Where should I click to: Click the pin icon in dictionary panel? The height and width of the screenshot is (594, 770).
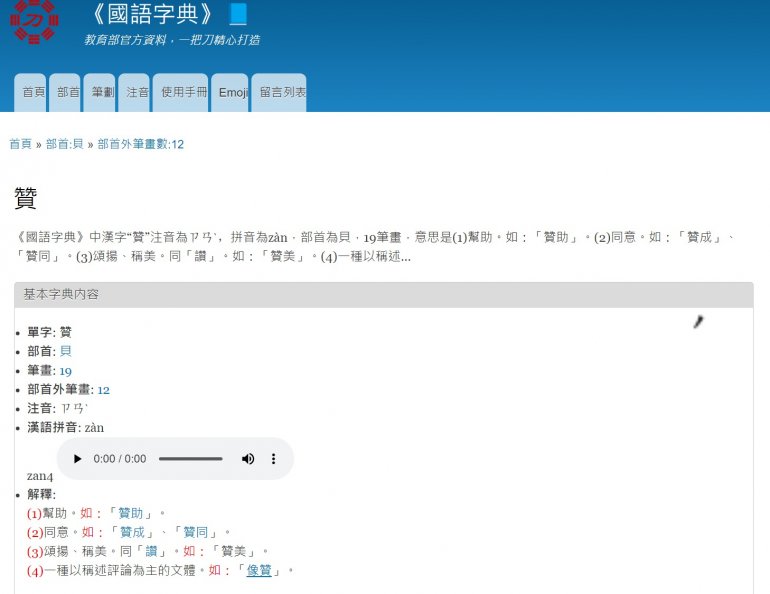point(698,322)
